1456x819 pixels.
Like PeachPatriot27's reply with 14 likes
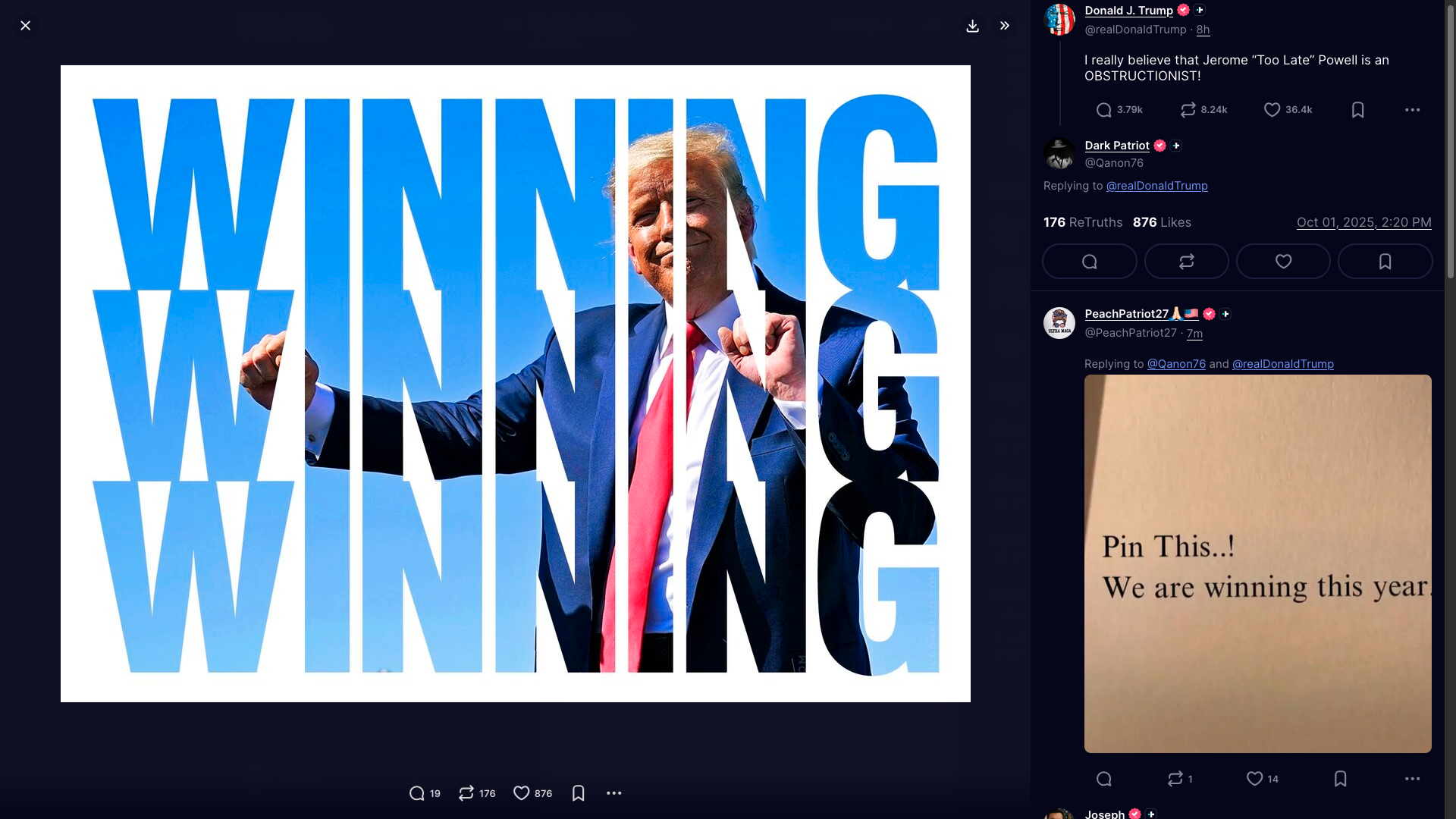coord(1263,779)
